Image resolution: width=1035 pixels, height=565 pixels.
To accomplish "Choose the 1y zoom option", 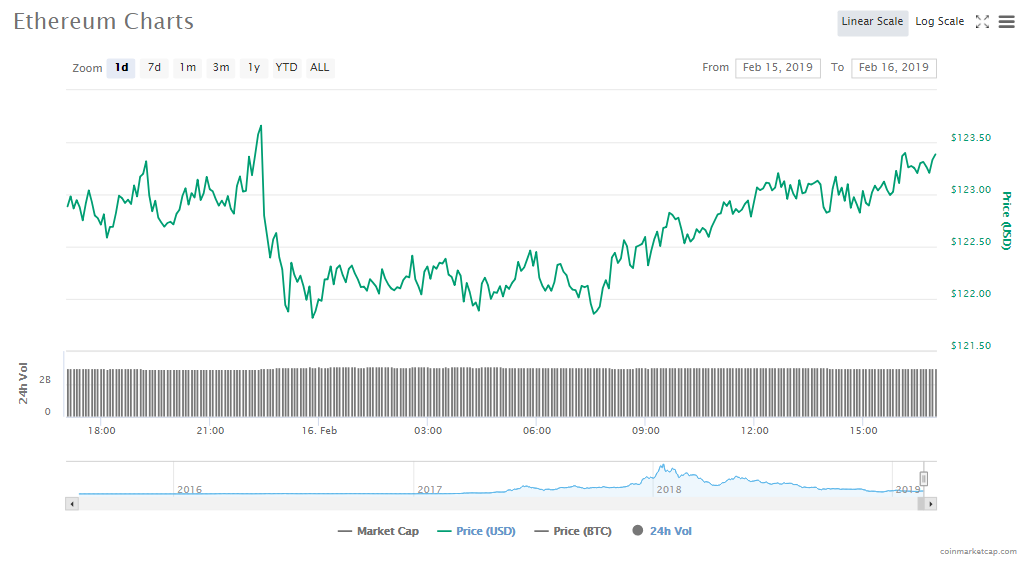I will (x=254, y=68).
